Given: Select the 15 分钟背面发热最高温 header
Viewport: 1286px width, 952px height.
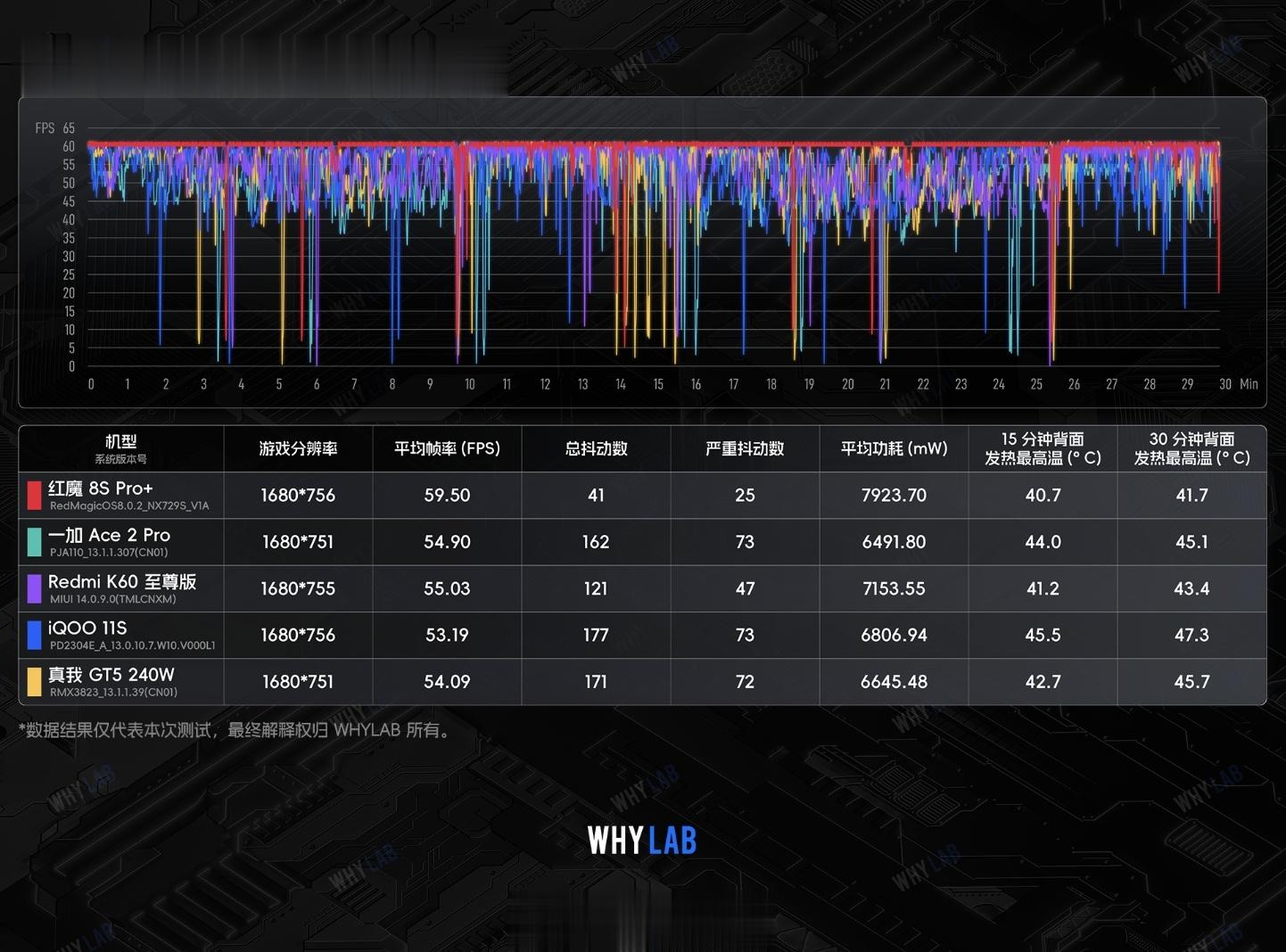Looking at the screenshot, I should click(1043, 448).
